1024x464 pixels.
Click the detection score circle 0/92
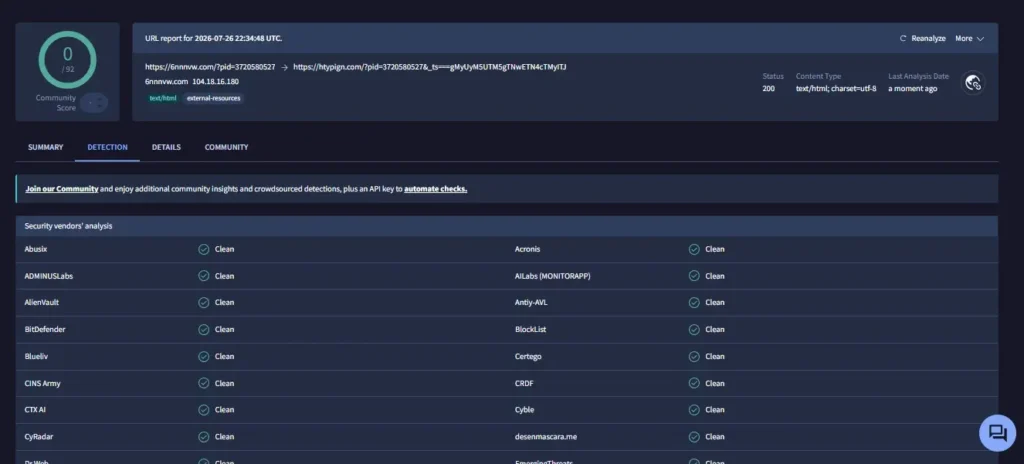[67, 59]
